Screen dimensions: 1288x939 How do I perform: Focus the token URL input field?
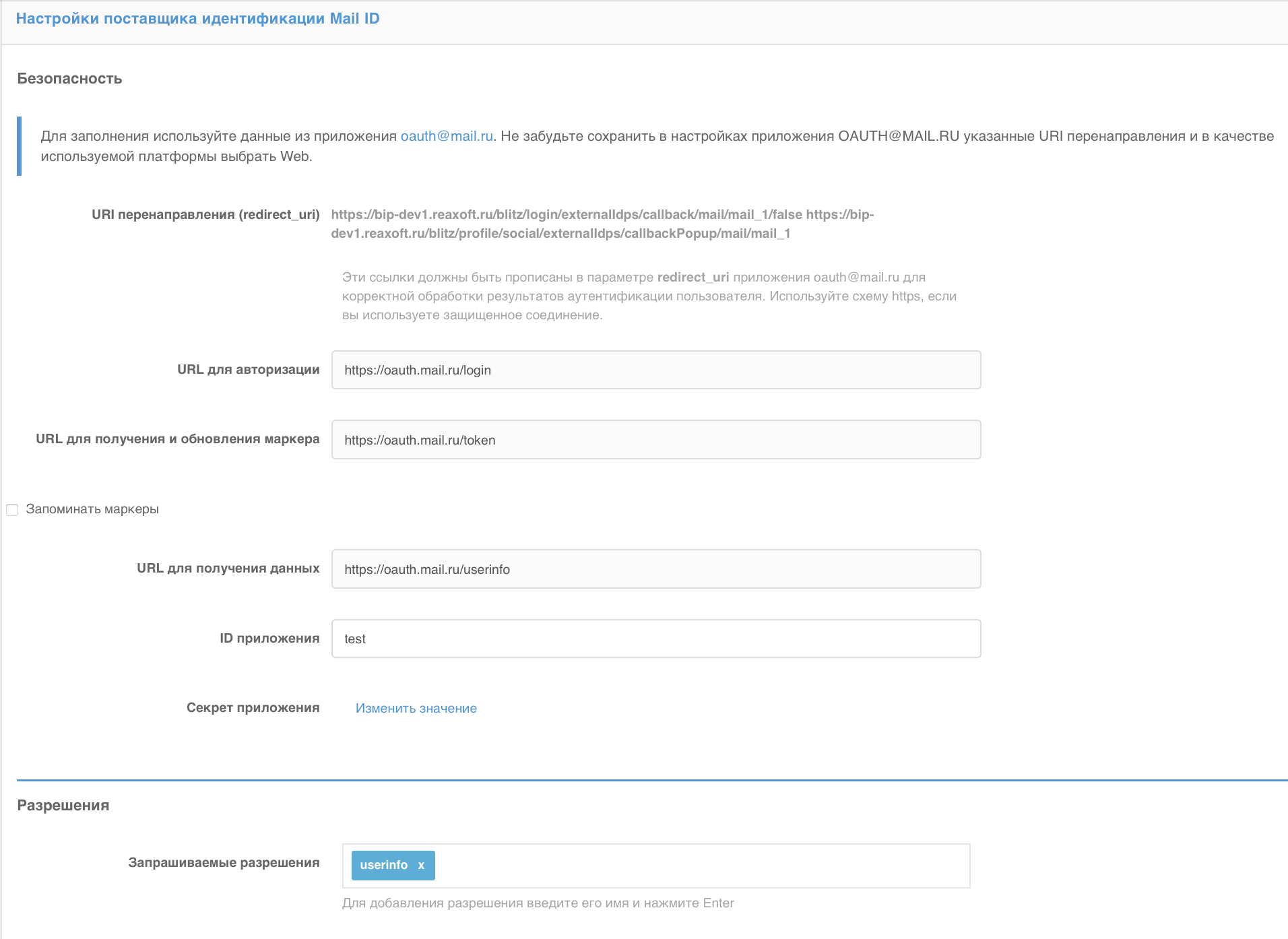[x=655, y=440]
